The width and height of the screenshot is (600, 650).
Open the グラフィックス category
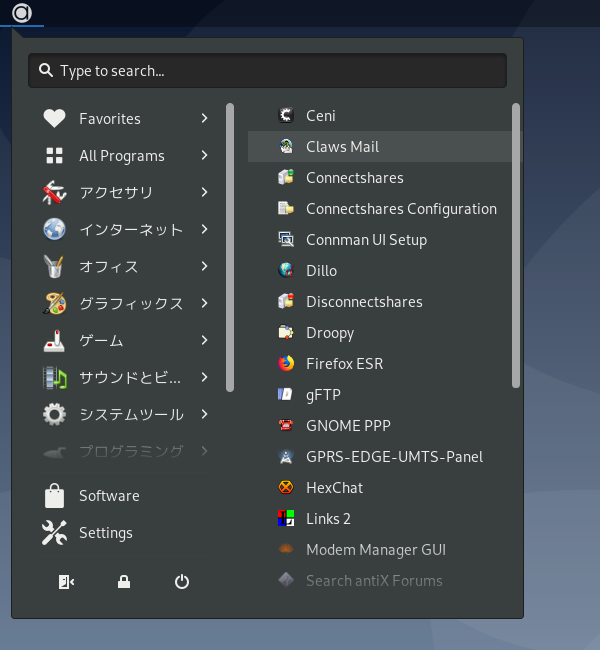tap(126, 303)
